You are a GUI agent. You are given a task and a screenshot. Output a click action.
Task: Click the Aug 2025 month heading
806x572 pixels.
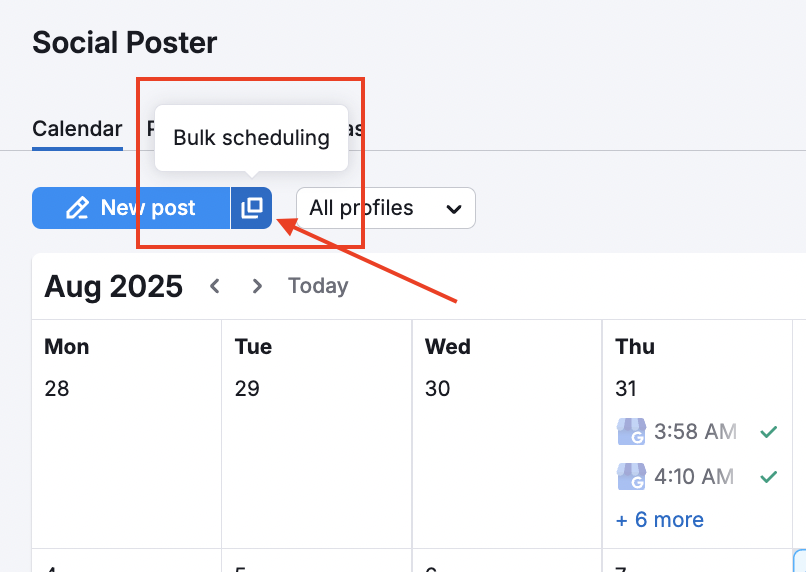click(113, 286)
